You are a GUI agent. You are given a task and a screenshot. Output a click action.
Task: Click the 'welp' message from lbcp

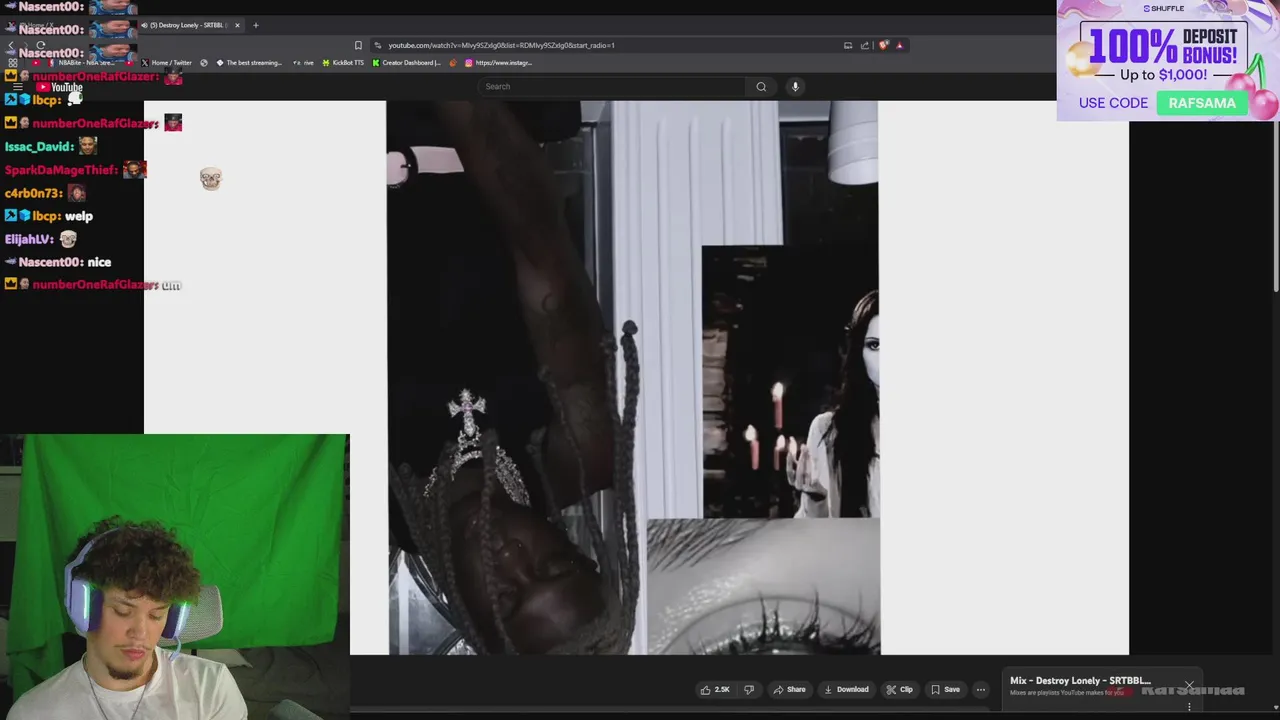79,216
